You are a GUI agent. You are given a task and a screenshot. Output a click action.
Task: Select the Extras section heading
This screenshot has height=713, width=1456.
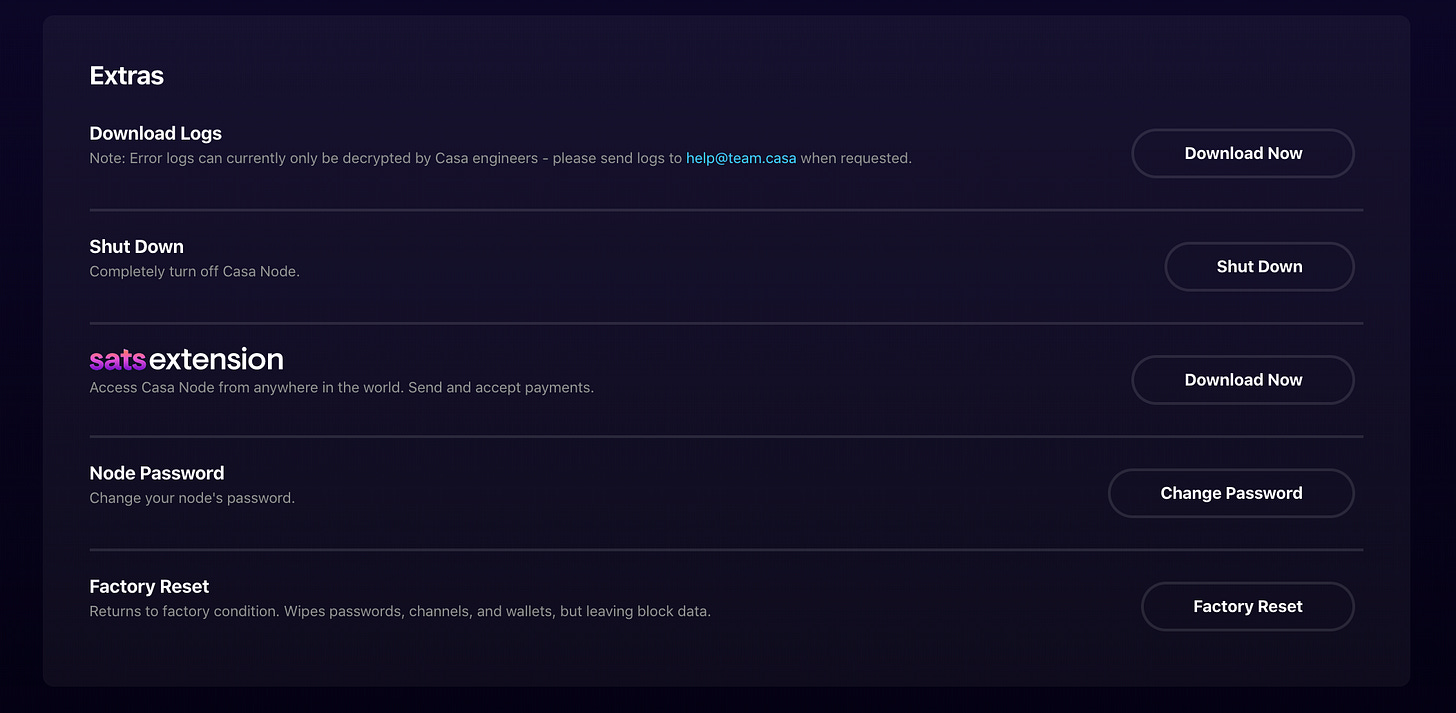pyautogui.click(x=126, y=76)
